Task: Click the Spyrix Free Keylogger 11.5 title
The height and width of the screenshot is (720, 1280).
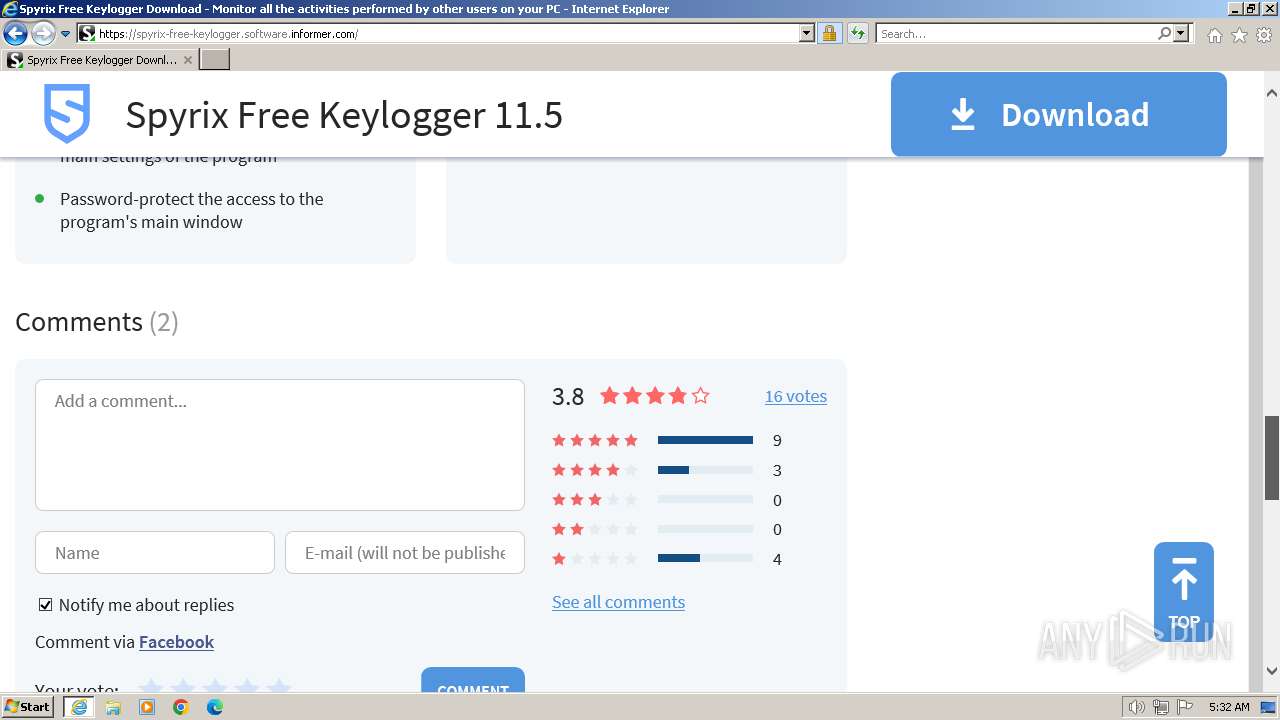Action: click(344, 115)
